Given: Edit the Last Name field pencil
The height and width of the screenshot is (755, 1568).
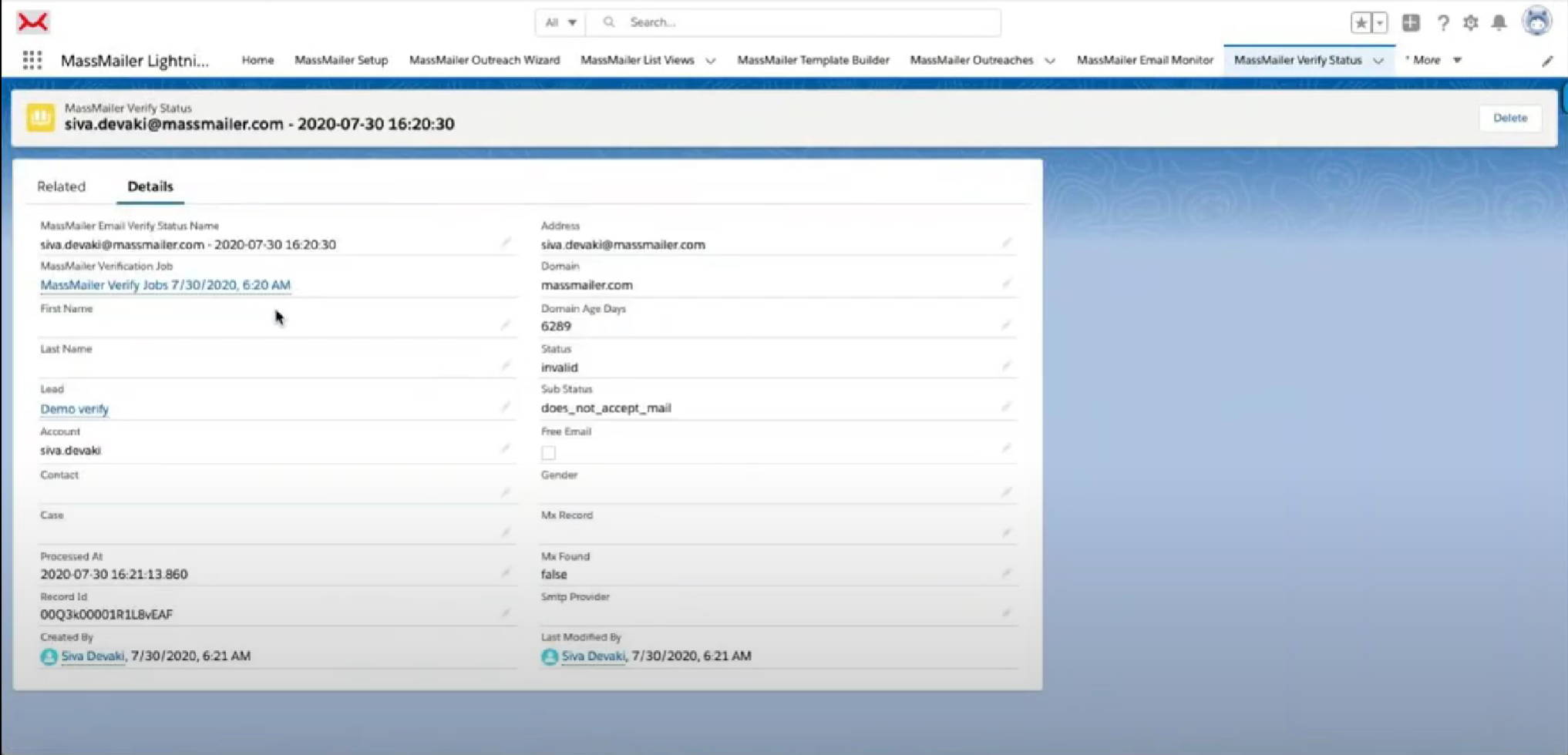Looking at the screenshot, I should click(x=506, y=366).
